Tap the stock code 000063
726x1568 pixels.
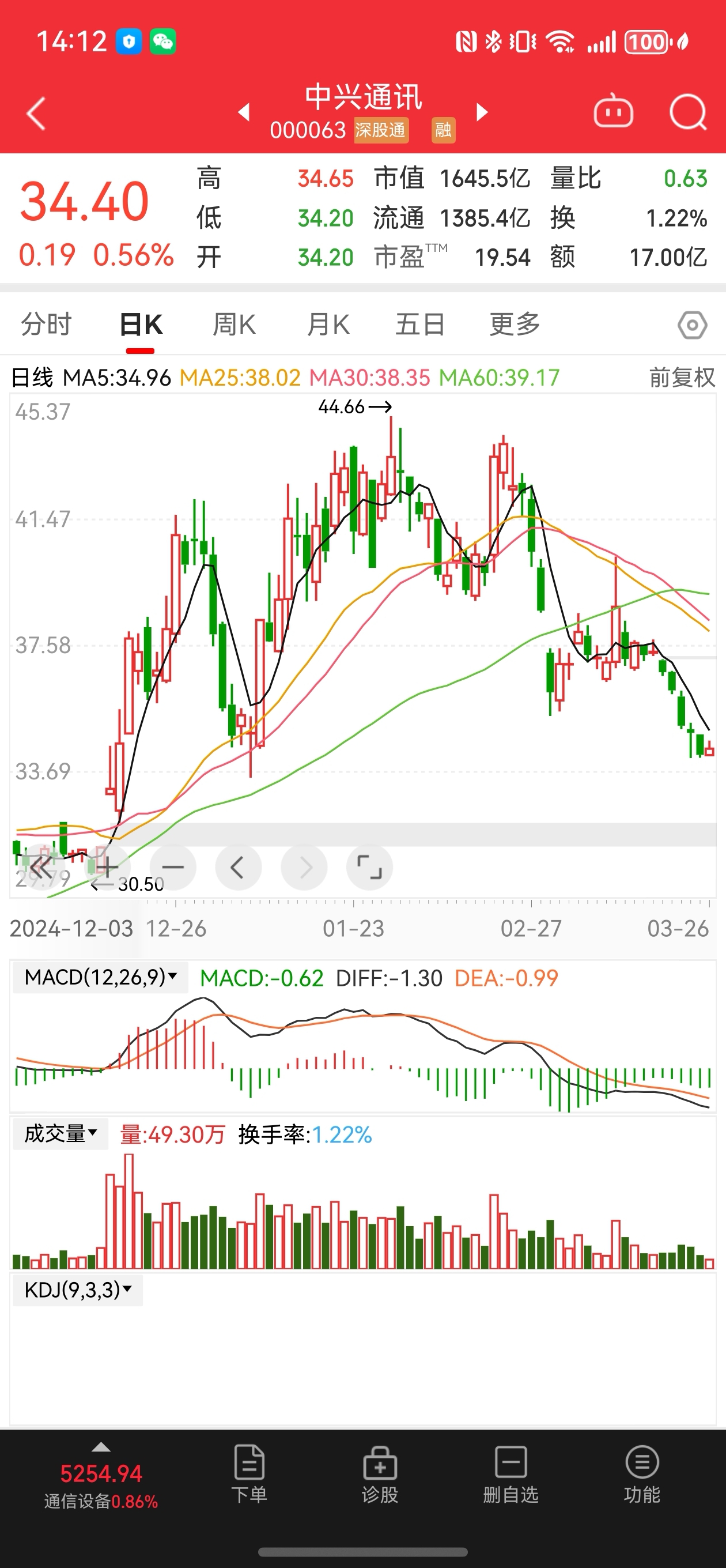pos(308,130)
